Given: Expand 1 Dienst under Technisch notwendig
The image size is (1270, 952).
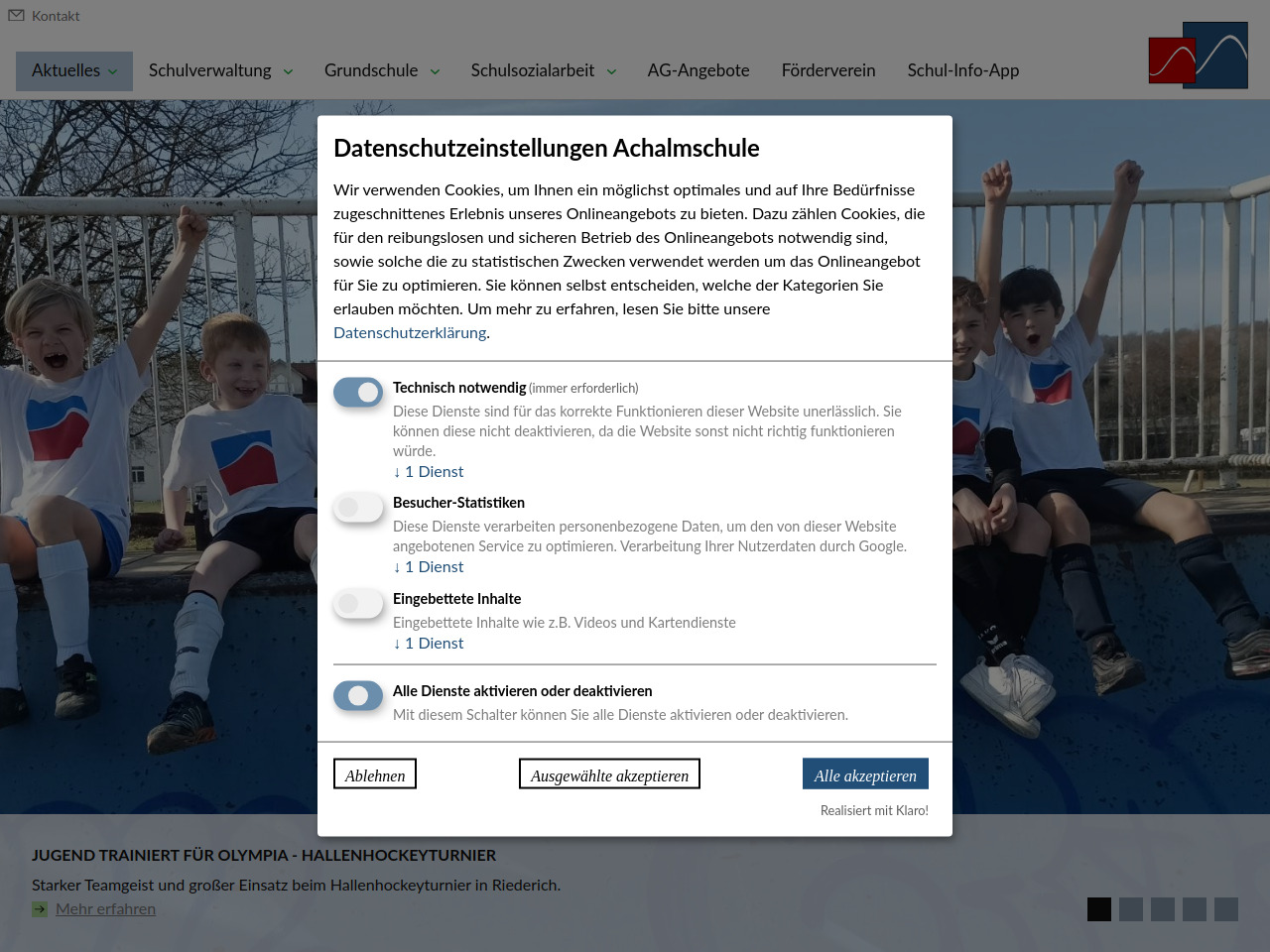Looking at the screenshot, I should [x=429, y=472].
